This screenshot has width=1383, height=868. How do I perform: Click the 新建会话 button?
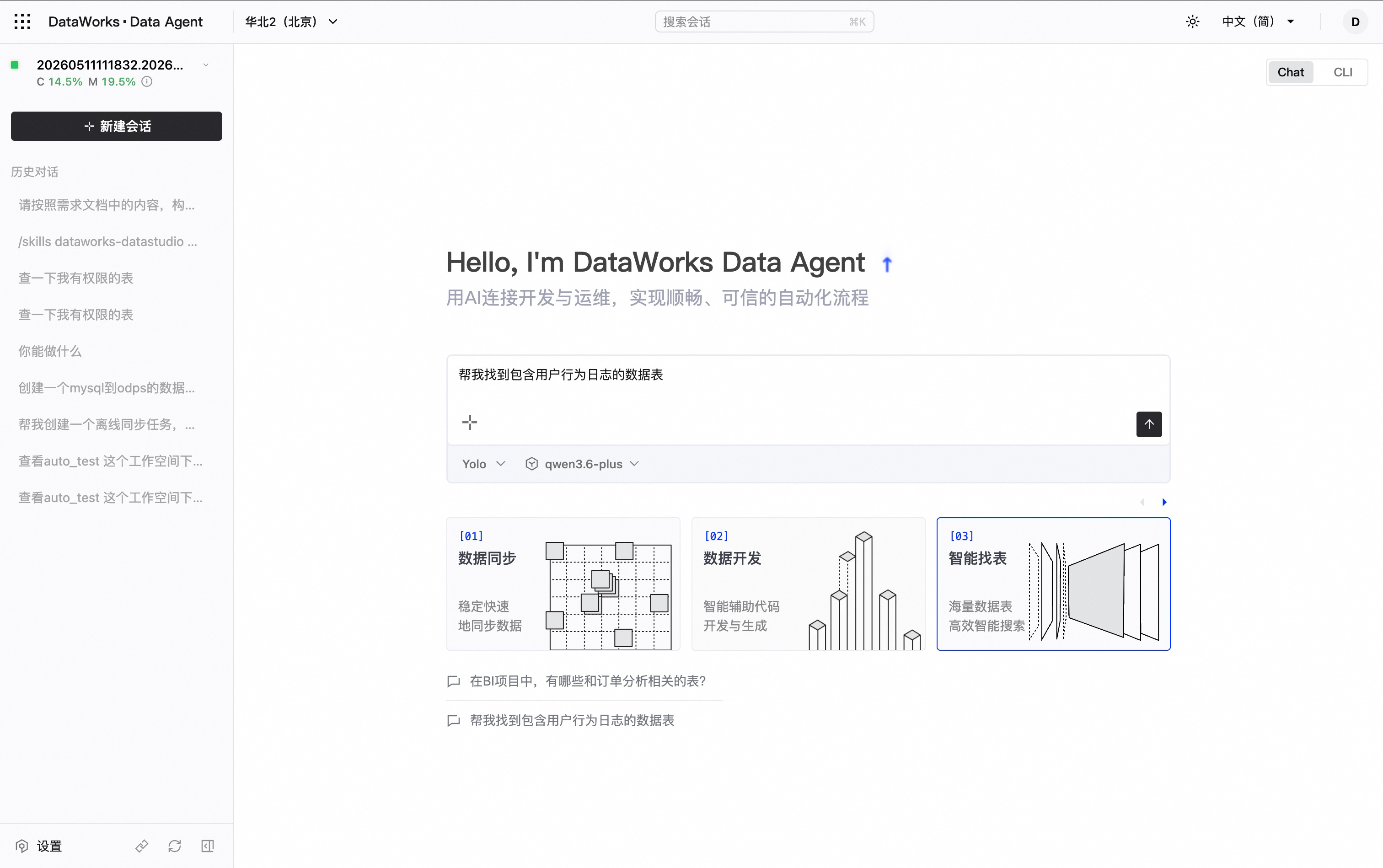117,126
